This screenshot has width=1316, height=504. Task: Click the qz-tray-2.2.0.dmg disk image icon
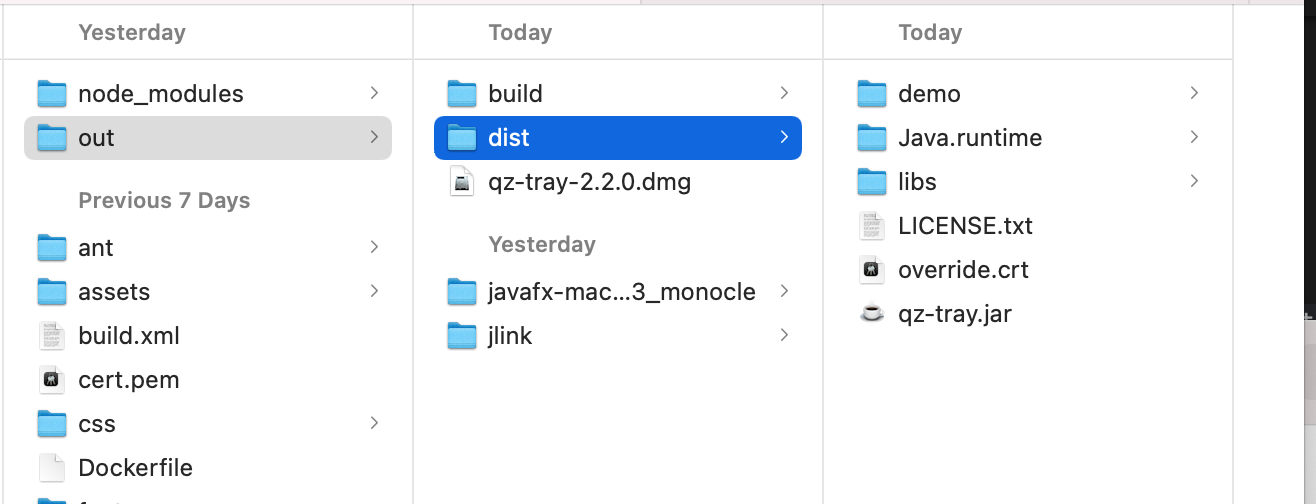click(461, 182)
